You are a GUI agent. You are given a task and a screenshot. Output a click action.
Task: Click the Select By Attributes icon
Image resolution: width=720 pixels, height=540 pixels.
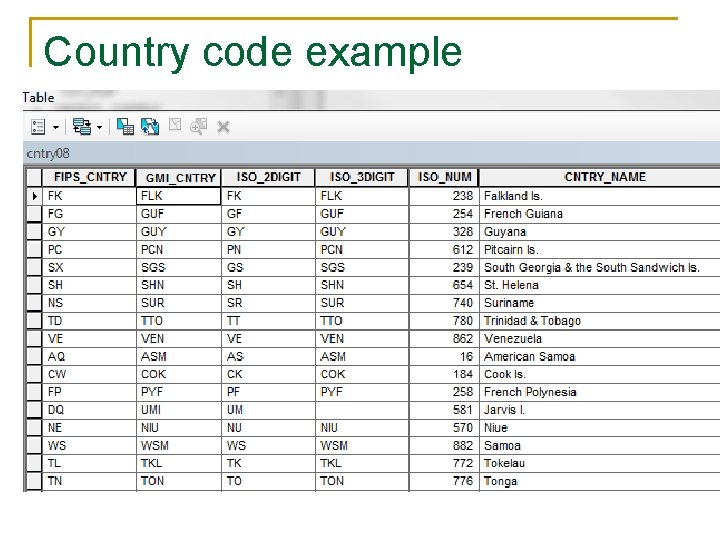point(125,126)
